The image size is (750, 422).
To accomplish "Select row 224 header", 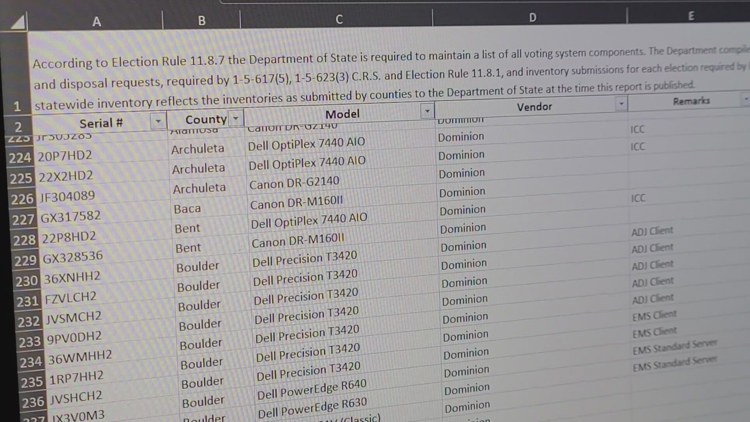I will [20, 157].
